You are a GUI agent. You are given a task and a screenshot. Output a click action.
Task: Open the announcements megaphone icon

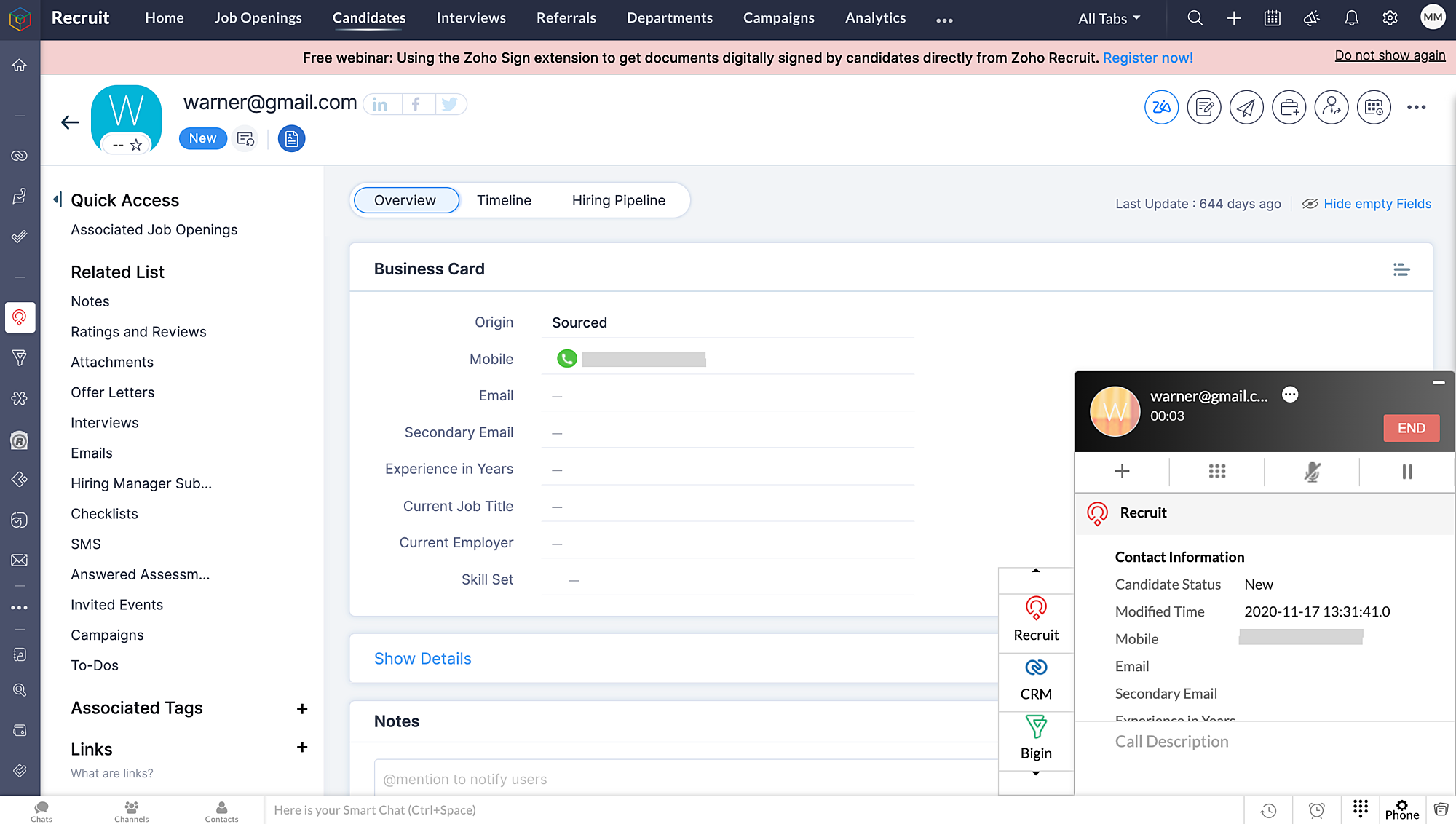[1311, 18]
